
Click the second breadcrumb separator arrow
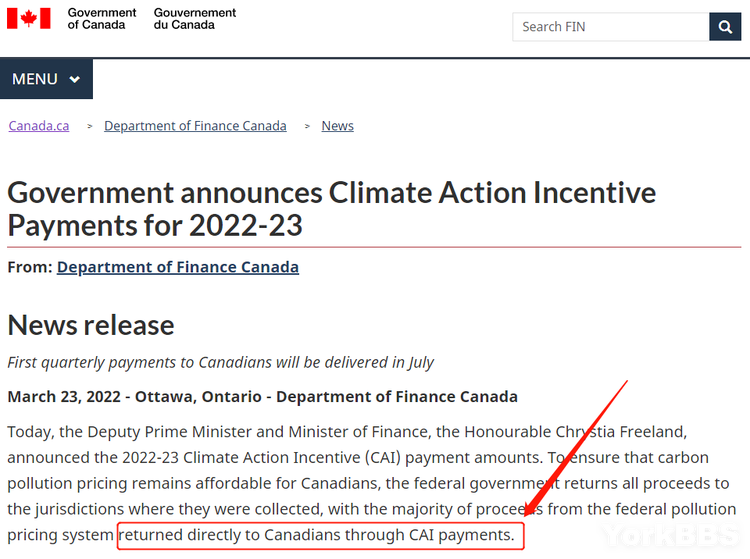[x=307, y=126]
